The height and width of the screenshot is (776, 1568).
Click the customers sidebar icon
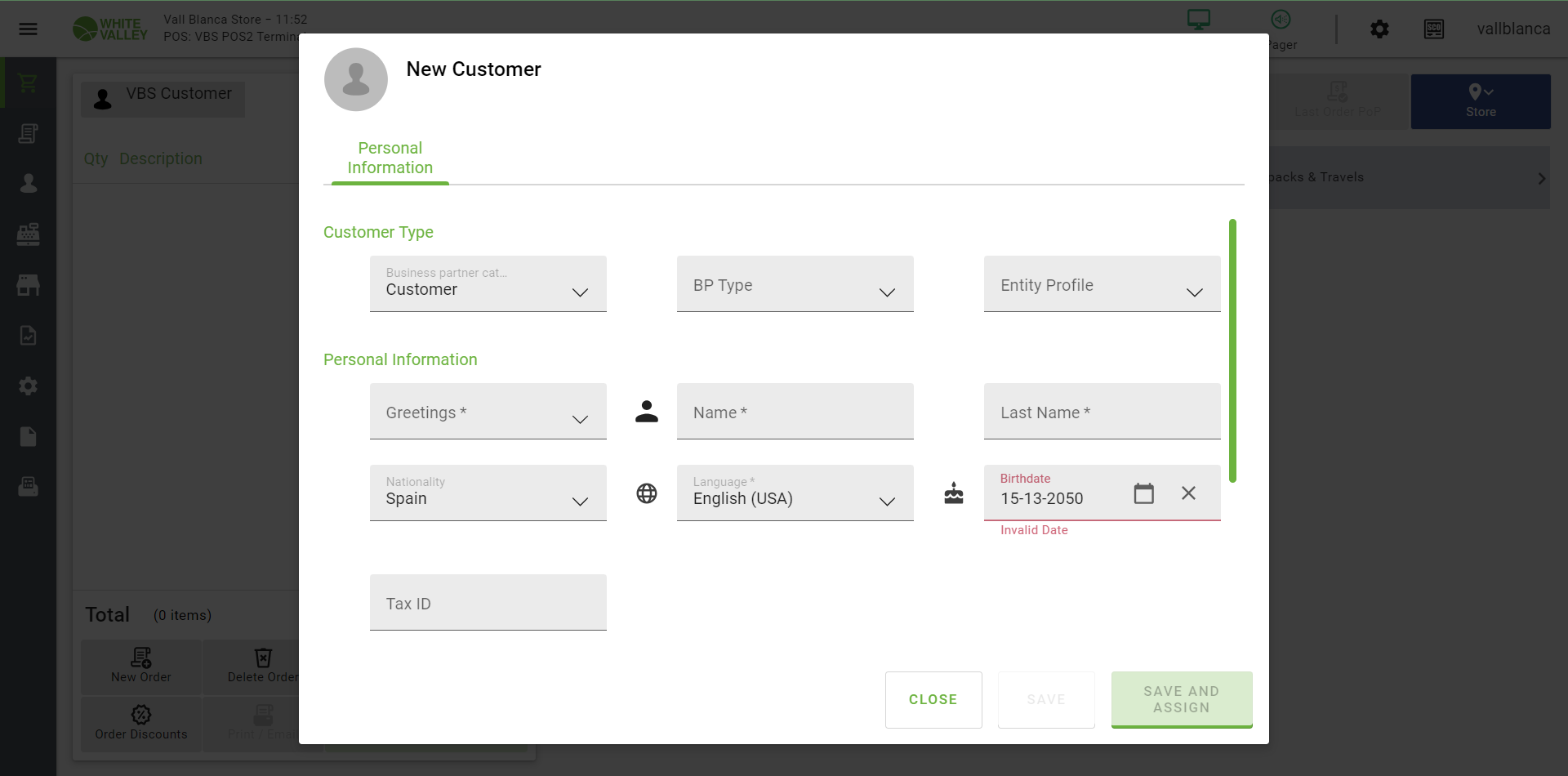coord(29,184)
